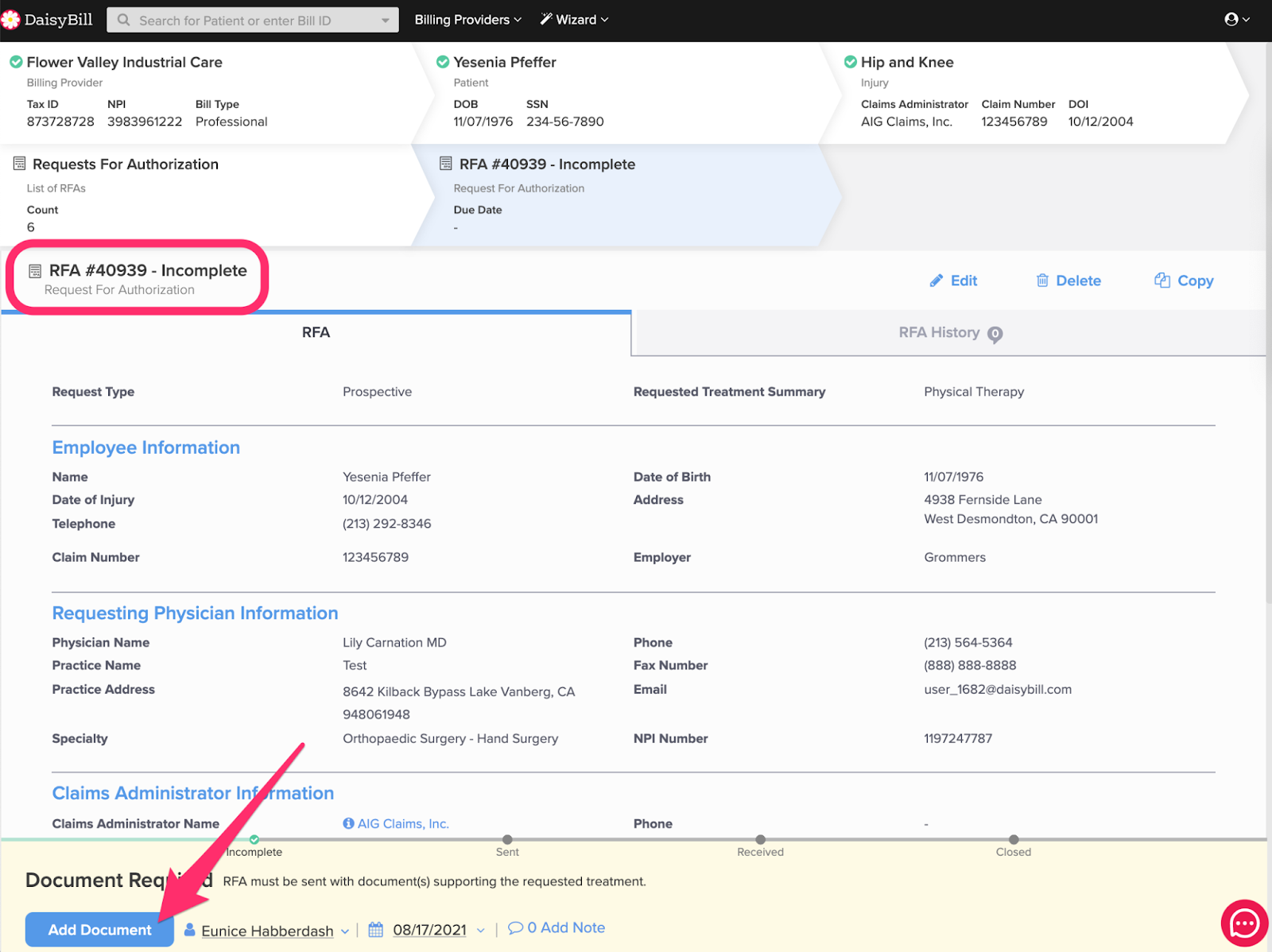This screenshot has width=1272, height=952.
Task: Click the RFA History count badge
Action: (x=995, y=335)
